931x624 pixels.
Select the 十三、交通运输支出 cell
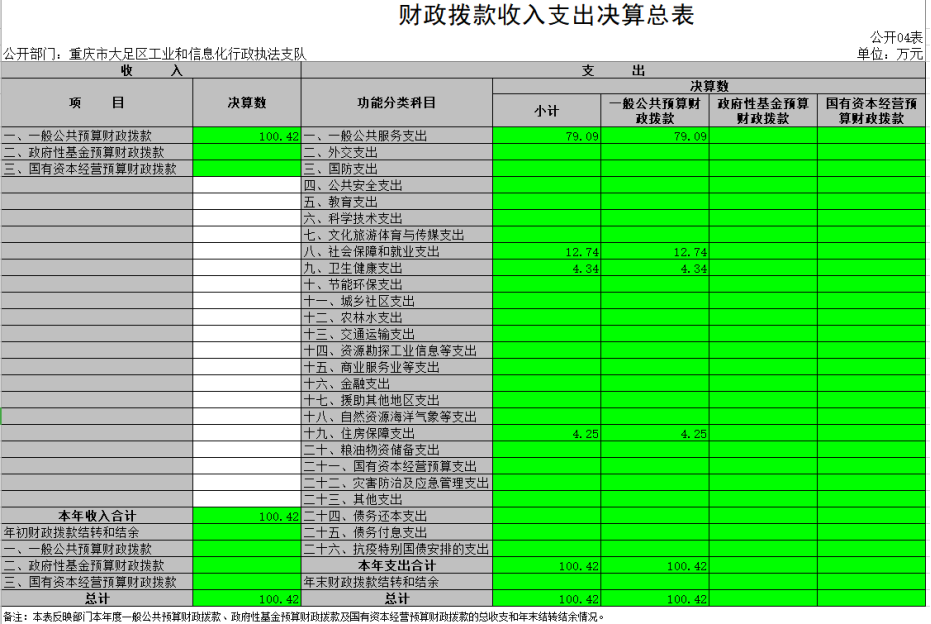(397, 335)
